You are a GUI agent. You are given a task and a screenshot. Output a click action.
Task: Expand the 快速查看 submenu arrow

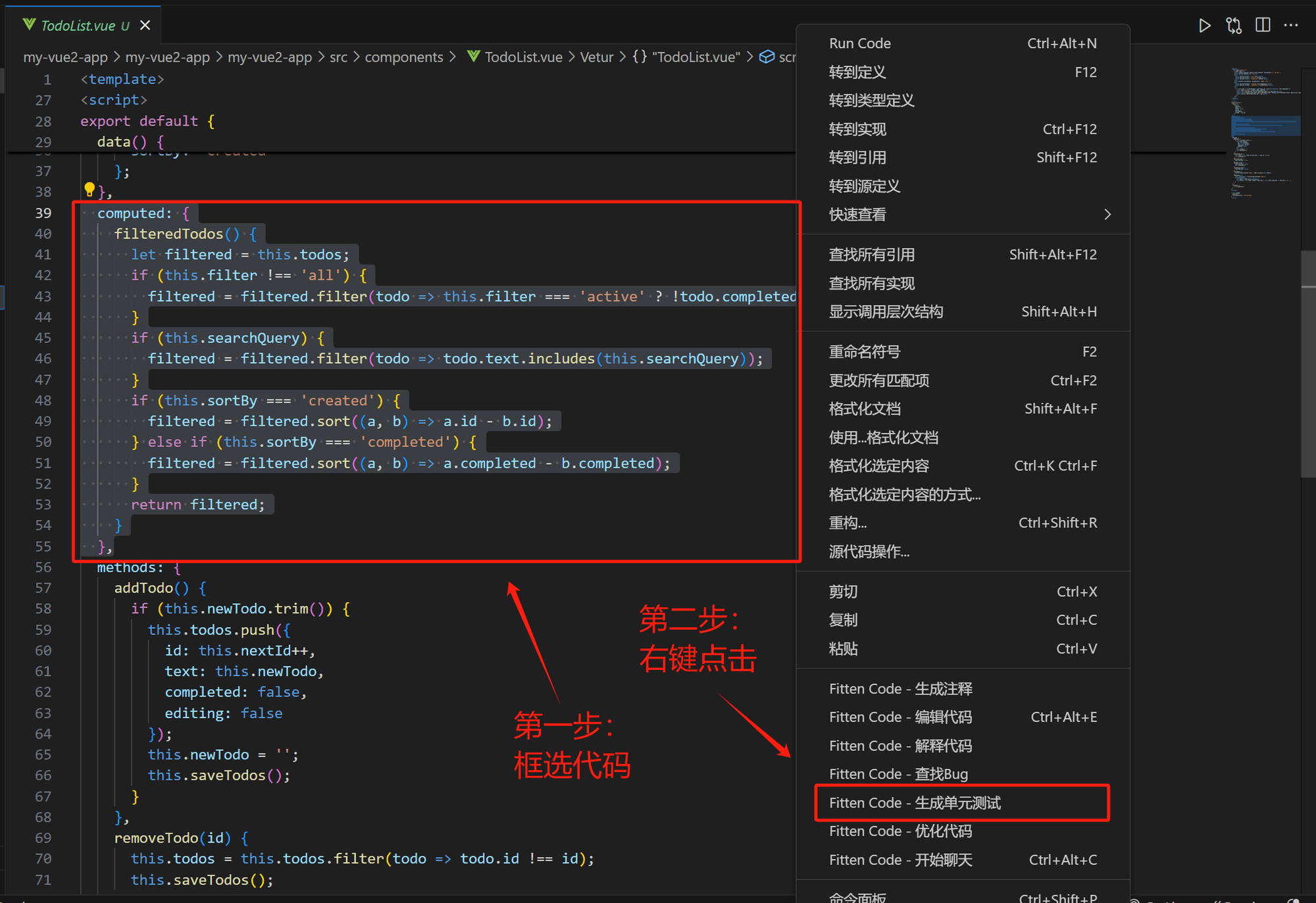(x=1107, y=215)
